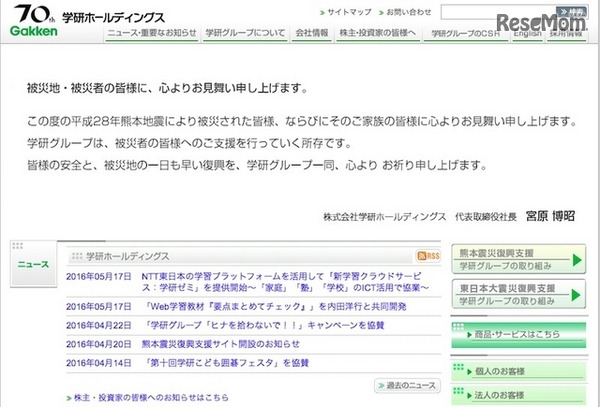The height and width of the screenshot is (407, 600).
Task: Open 株主・投資家の皆様へ menu
Action: click(378, 33)
